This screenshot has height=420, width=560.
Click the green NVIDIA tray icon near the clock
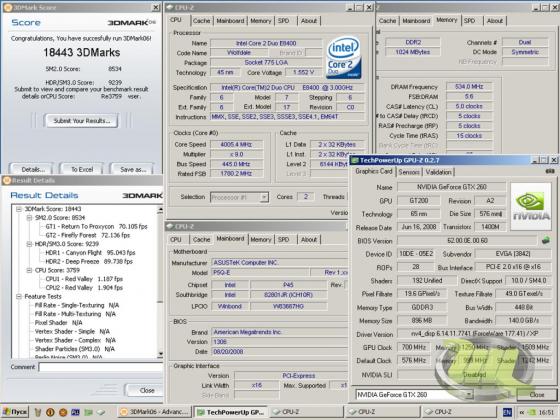tap(531, 412)
